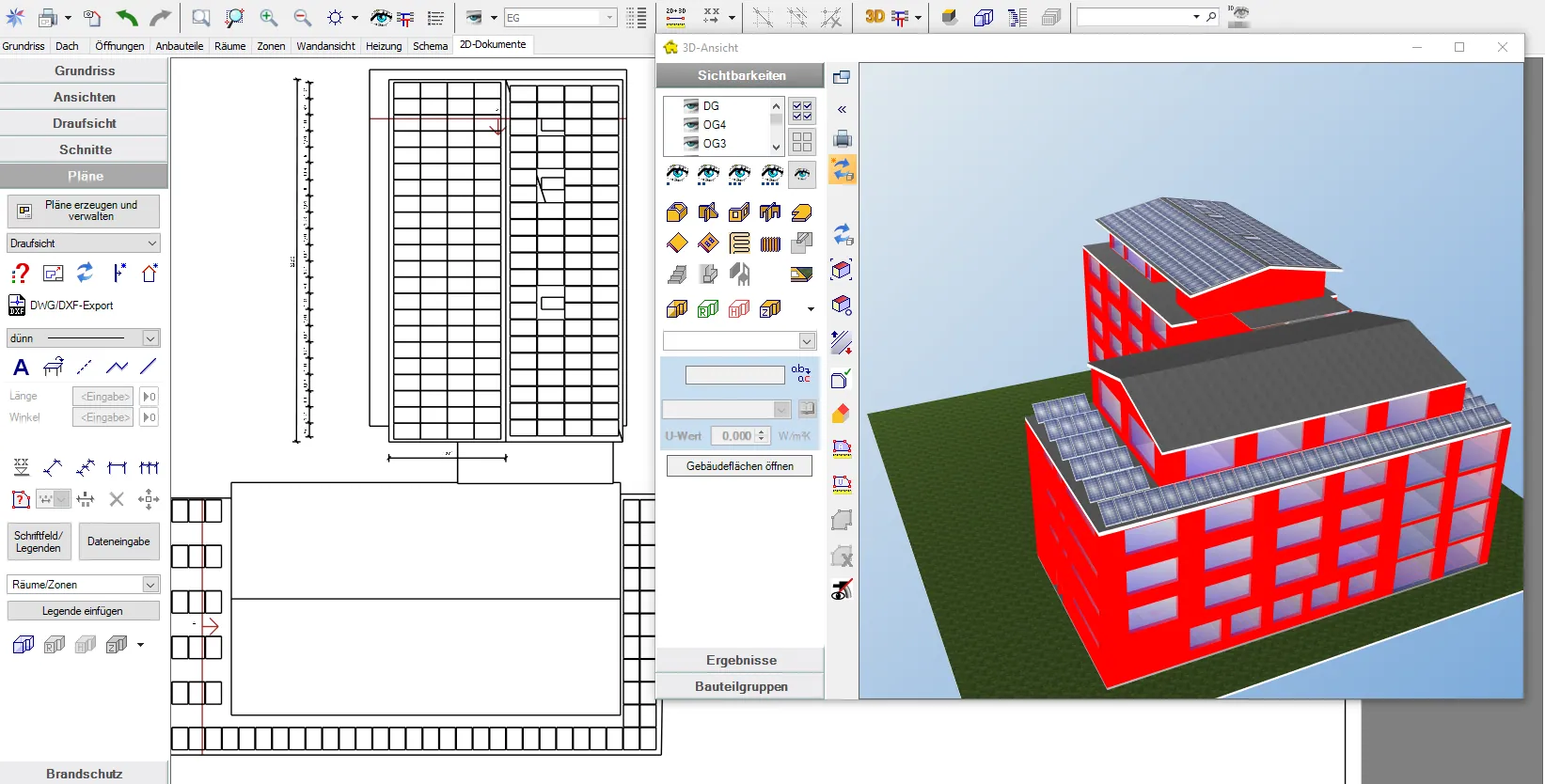Select the text tool letter A
1545x784 pixels.
pyautogui.click(x=21, y=368)
